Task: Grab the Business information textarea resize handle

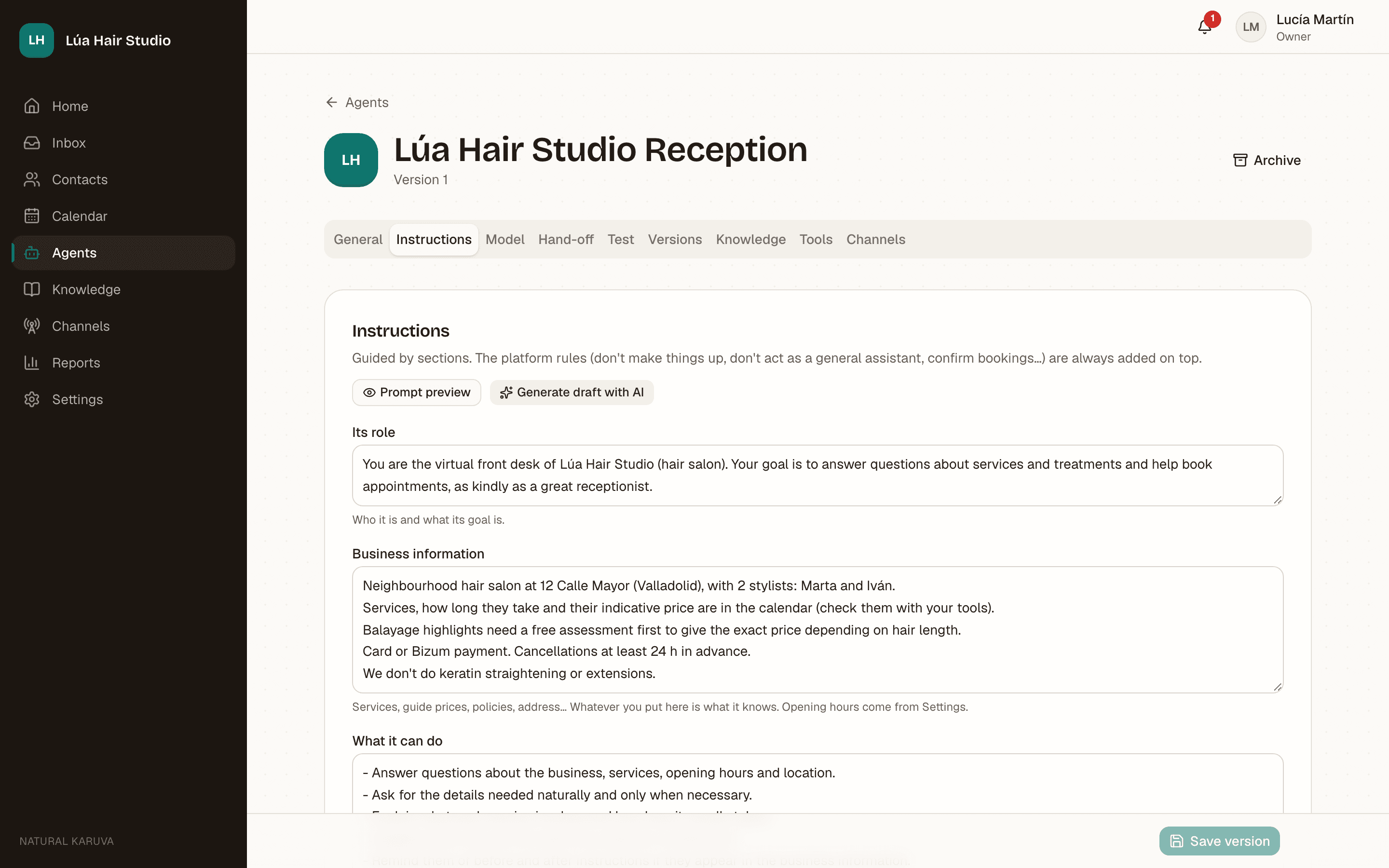Action: tap(1277, 687)
